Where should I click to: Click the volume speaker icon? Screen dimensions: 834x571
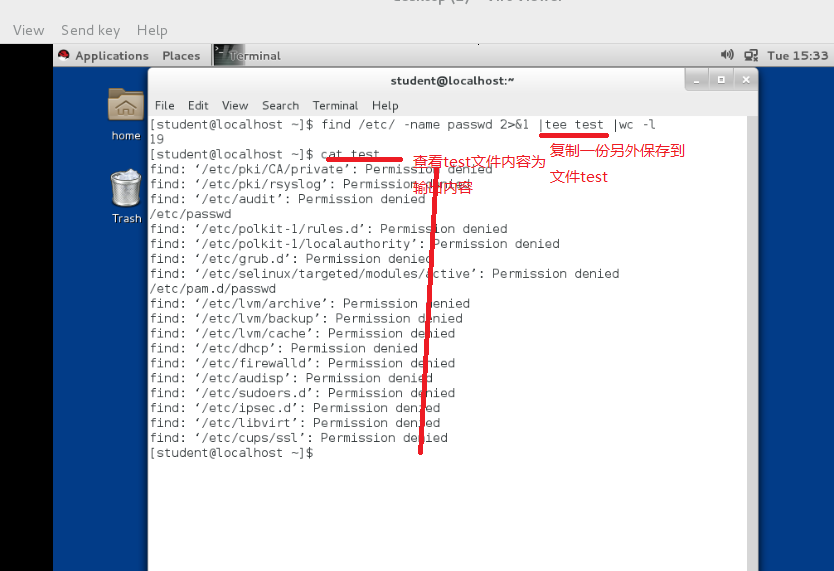tap(727, 55)
